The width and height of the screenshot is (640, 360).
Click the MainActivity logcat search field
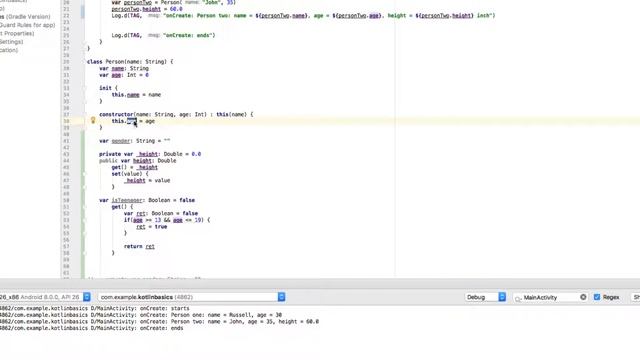tap(551, 298)
